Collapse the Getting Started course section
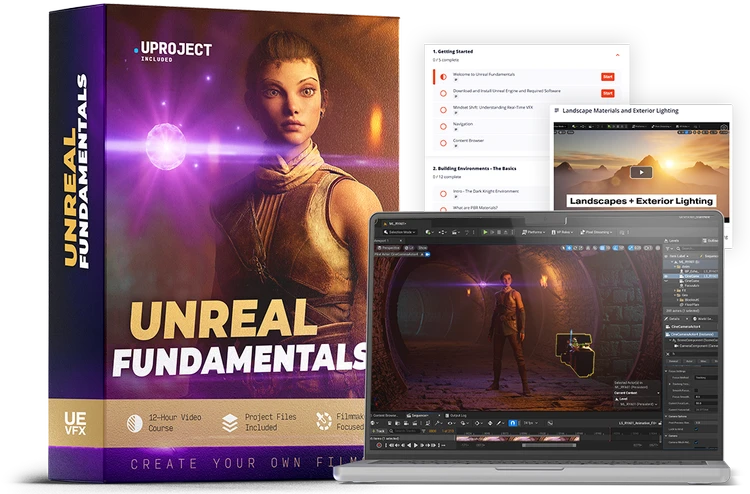Screen dimensions: 750x494 click(618, 55)
